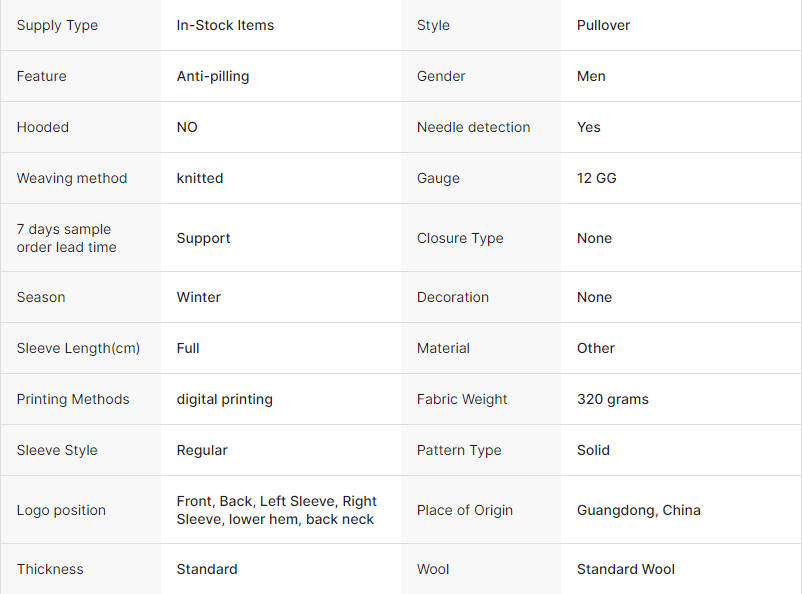Click the Gender label
This screenshot has width=802, height=594.
tap(441, 76)
